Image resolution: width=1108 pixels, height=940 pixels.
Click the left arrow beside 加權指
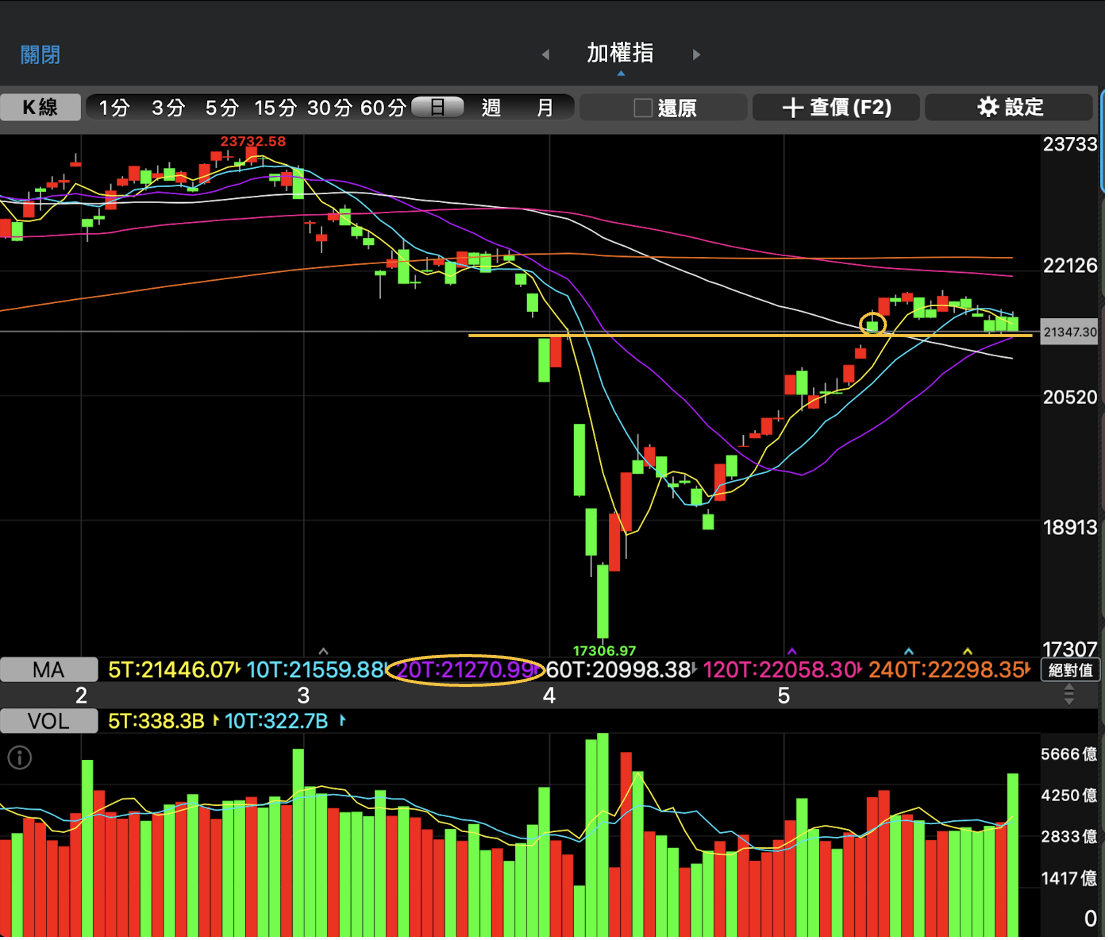(545, 55)
